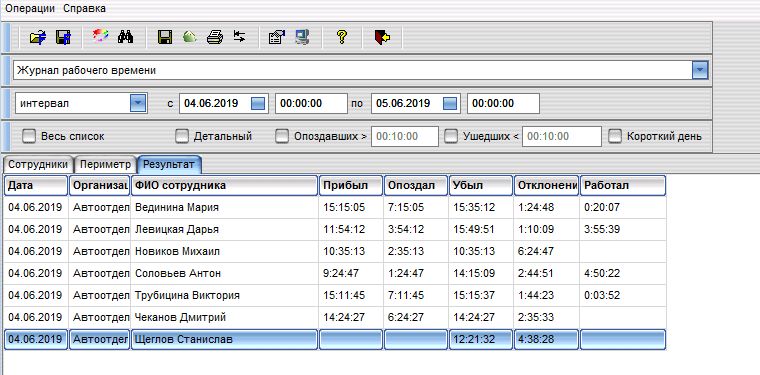Open calendar for end date 05.06.2019
The width and height of the screenshot is (760, 375).
(x=450, y=103)
